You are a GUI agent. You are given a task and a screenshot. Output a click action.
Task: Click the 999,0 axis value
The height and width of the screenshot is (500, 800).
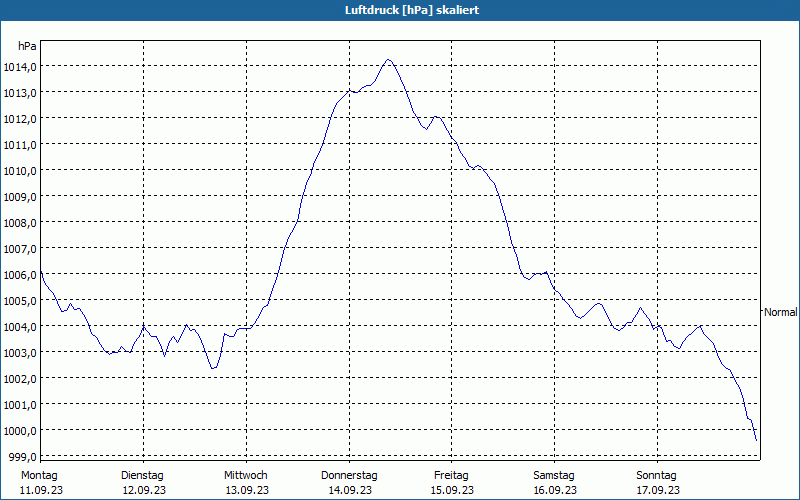tap(22, 457)
